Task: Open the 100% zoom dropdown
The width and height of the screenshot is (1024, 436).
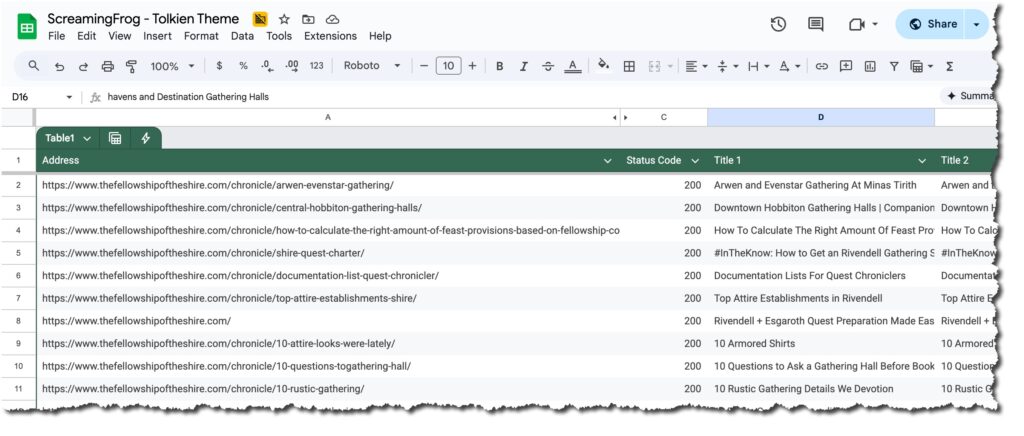Action: (171, 66)
